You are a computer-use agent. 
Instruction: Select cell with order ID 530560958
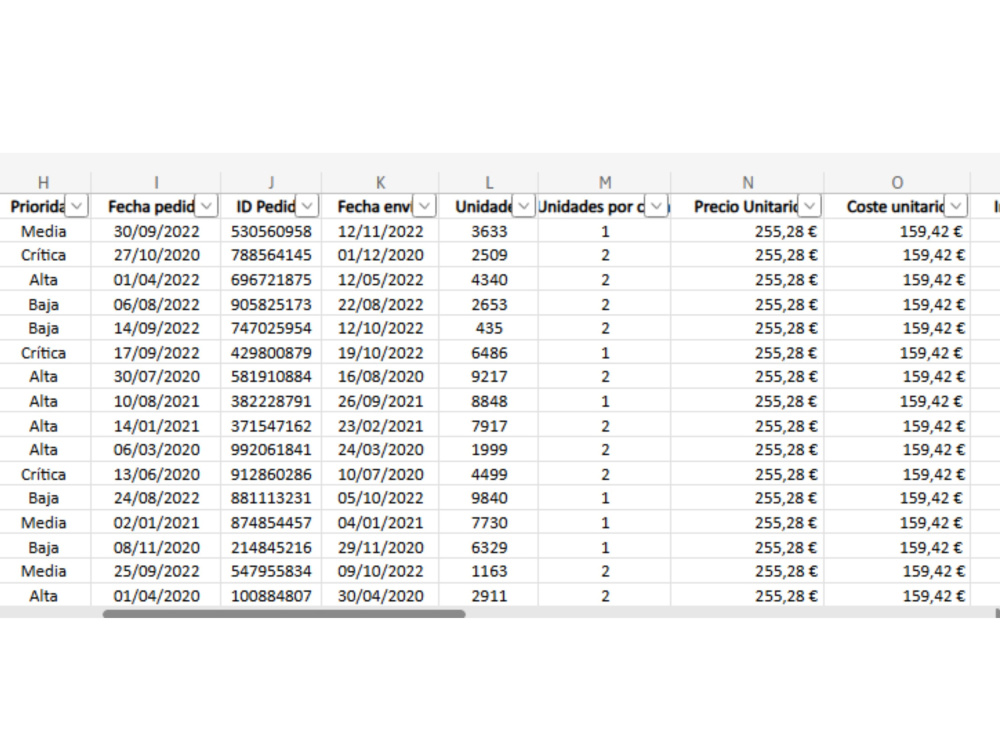[271, 231]
